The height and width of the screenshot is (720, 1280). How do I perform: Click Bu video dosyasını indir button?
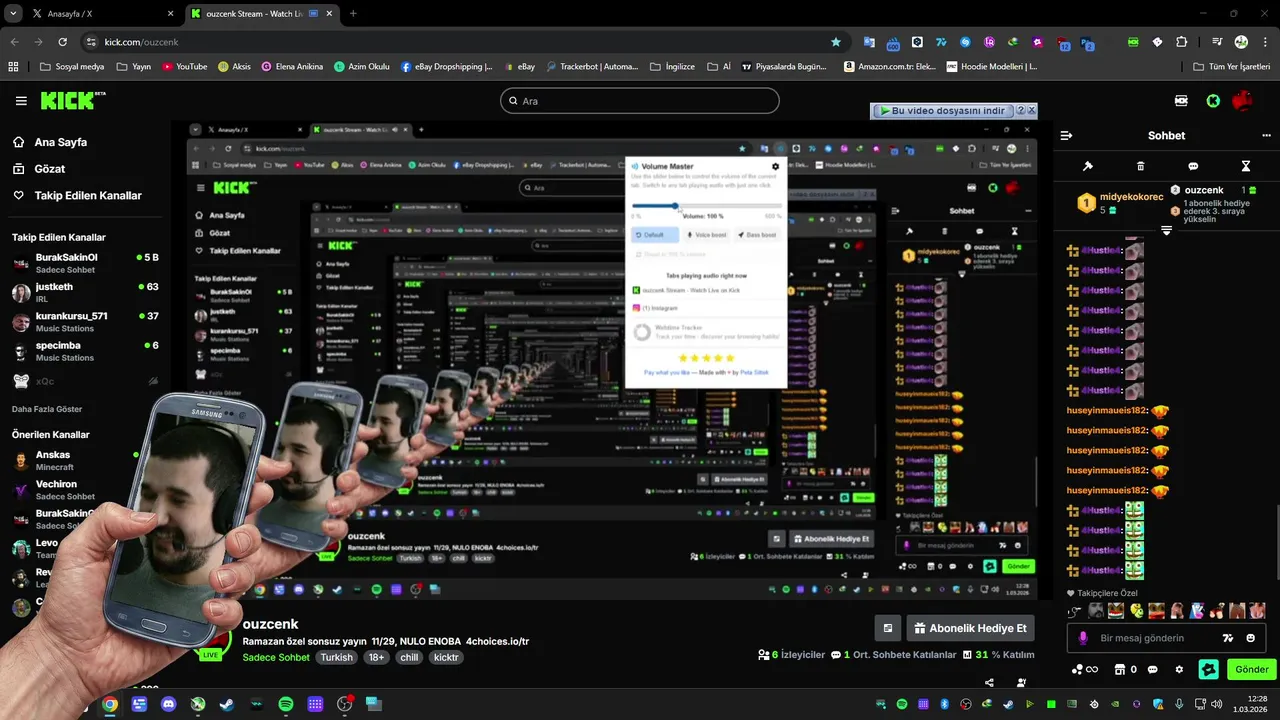coord(942,111)
